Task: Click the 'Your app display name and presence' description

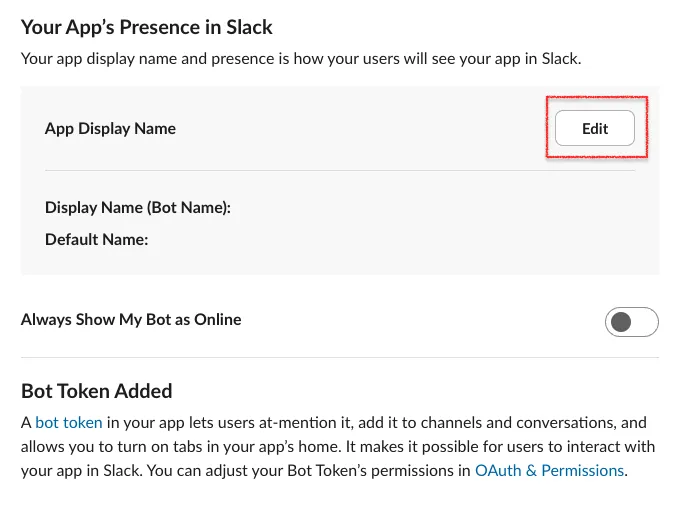Action: pos(301,58)
